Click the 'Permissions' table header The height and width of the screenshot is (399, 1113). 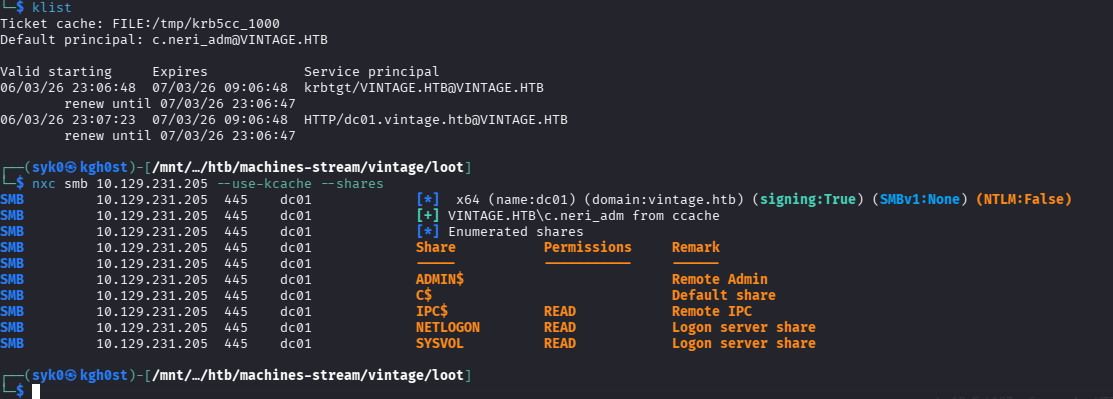(x=588, y=248)
